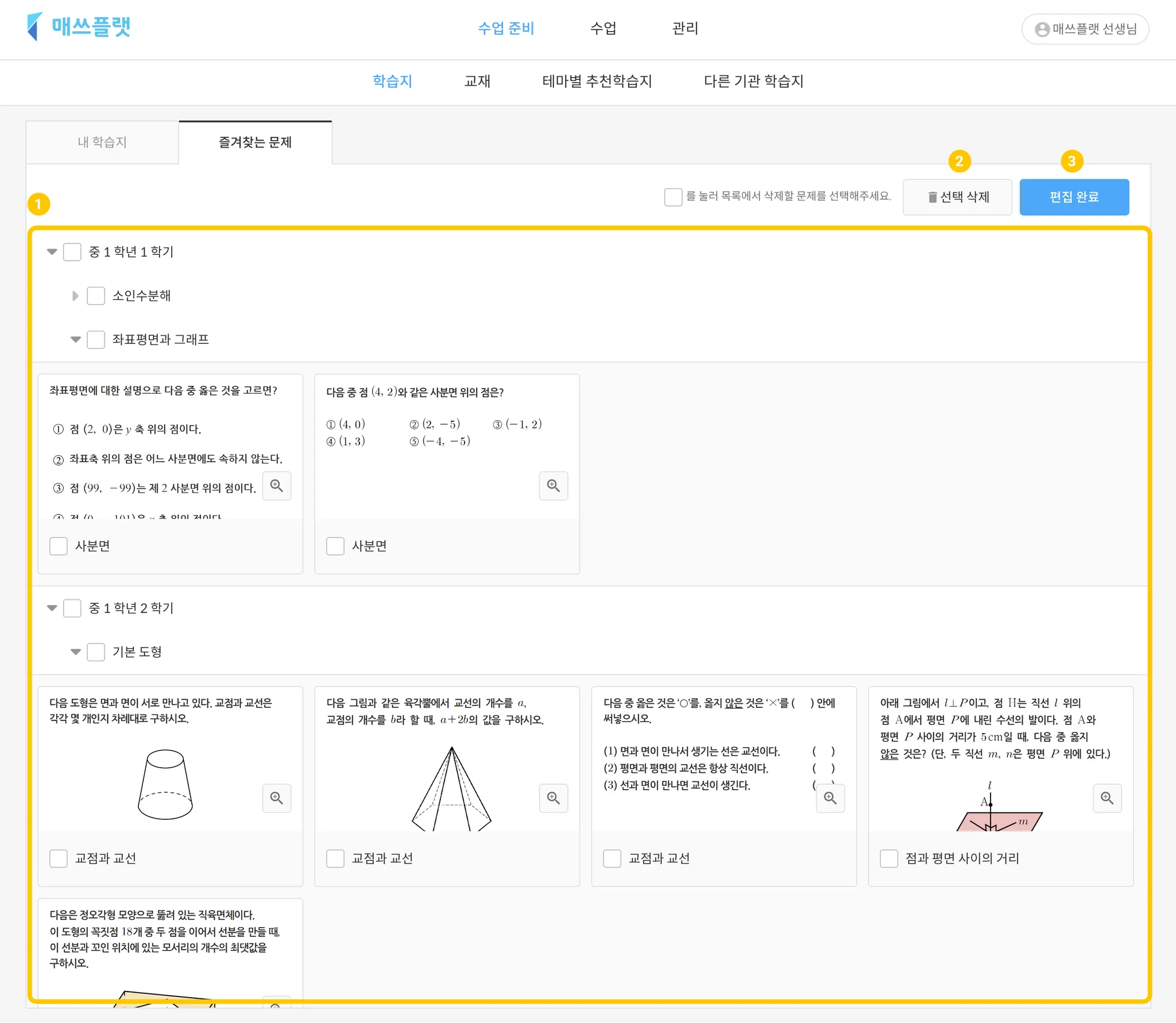Zoom the point-to-plane distance problem
The width and height of the screenshot is (1176, 1023).
click(x=1107, y=798)
